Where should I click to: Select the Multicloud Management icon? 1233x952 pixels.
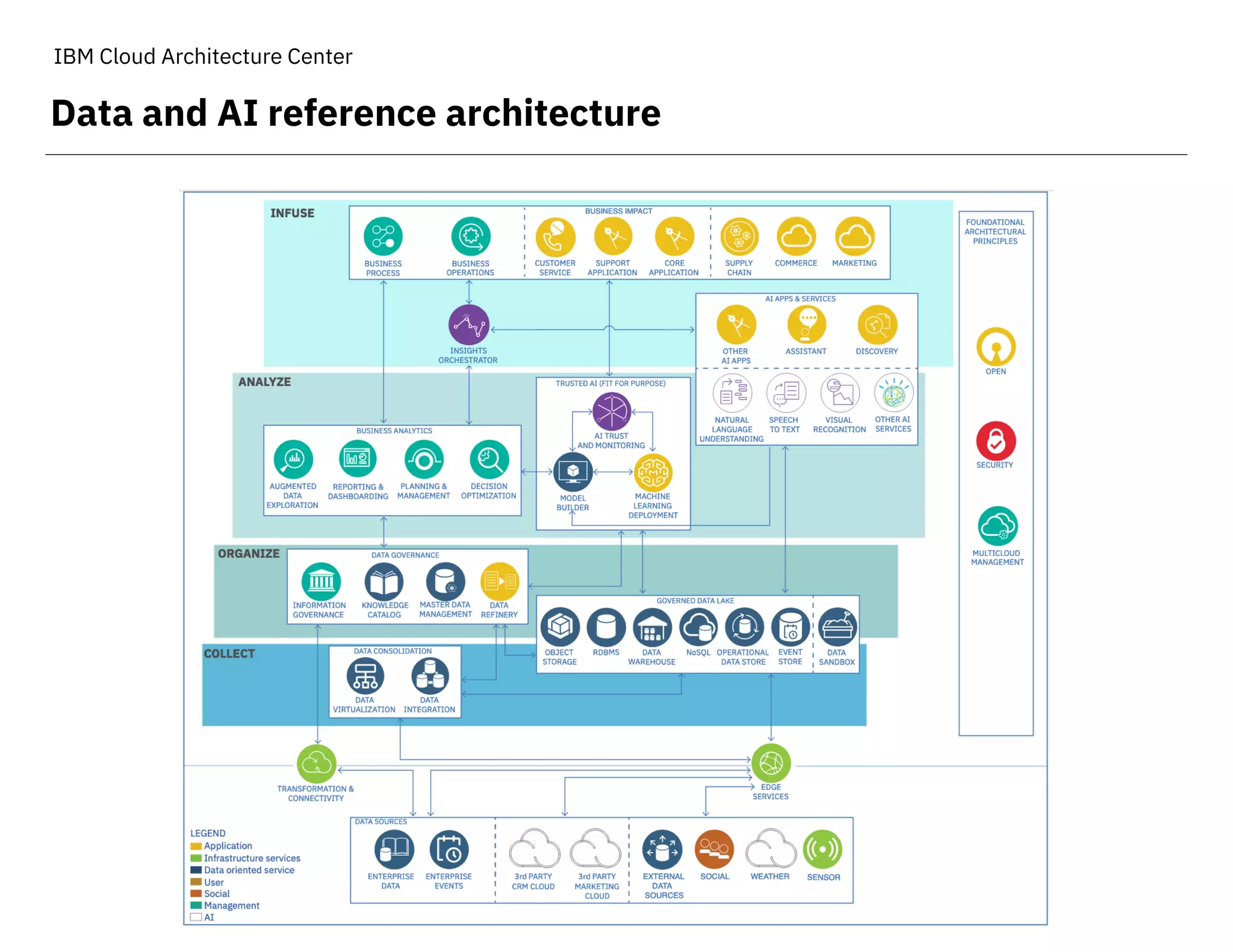click(997, 527)
